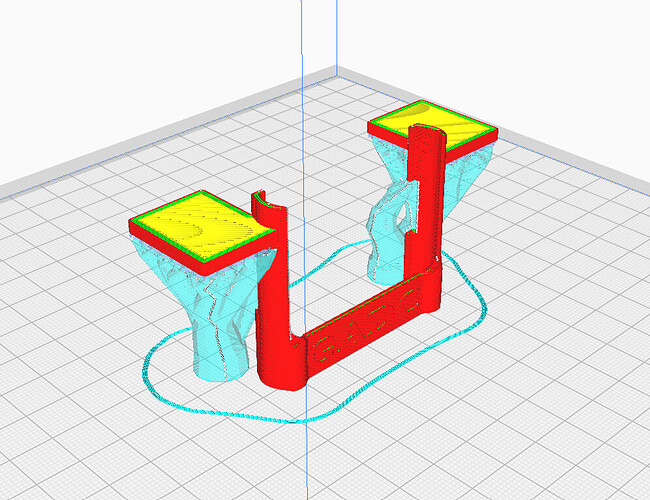The image size is (650, 500).
Task: Click the left yellow top surface
Action: click(x=203, y=225)
